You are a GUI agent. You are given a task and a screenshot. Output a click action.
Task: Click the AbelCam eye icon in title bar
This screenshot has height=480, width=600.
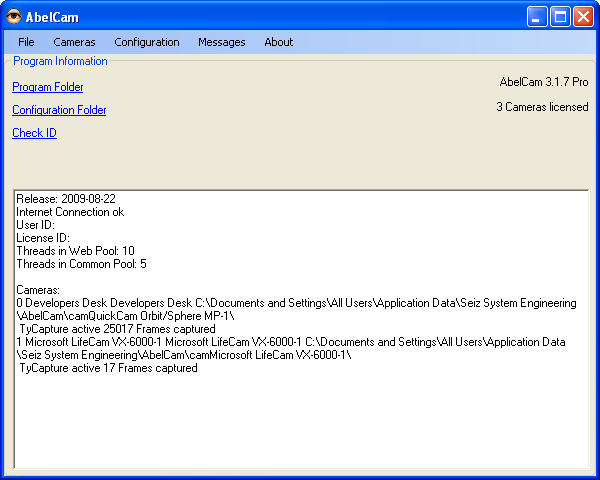14,16
